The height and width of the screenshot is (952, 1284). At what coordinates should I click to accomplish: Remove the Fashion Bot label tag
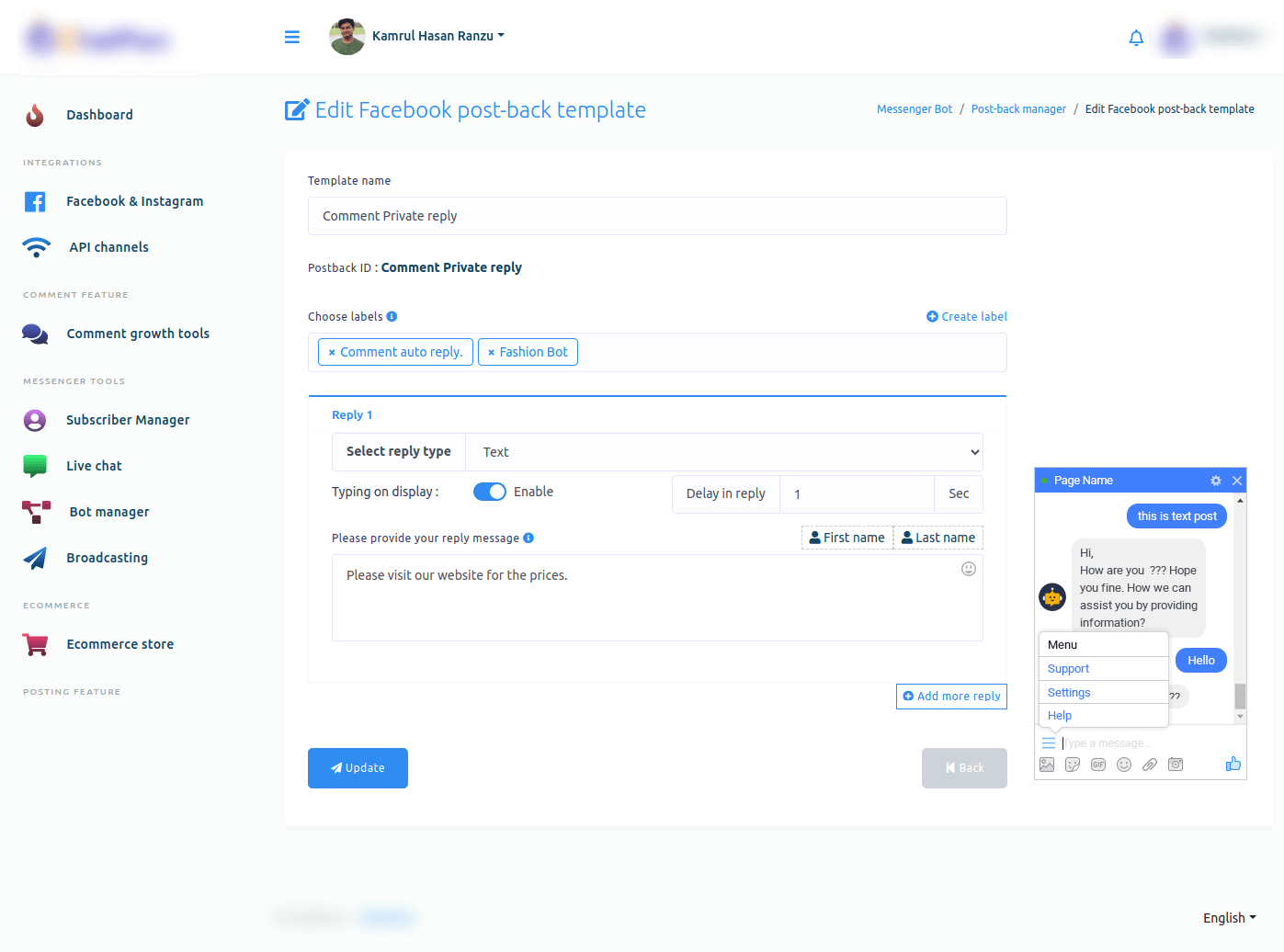click(x=491, y=353)
